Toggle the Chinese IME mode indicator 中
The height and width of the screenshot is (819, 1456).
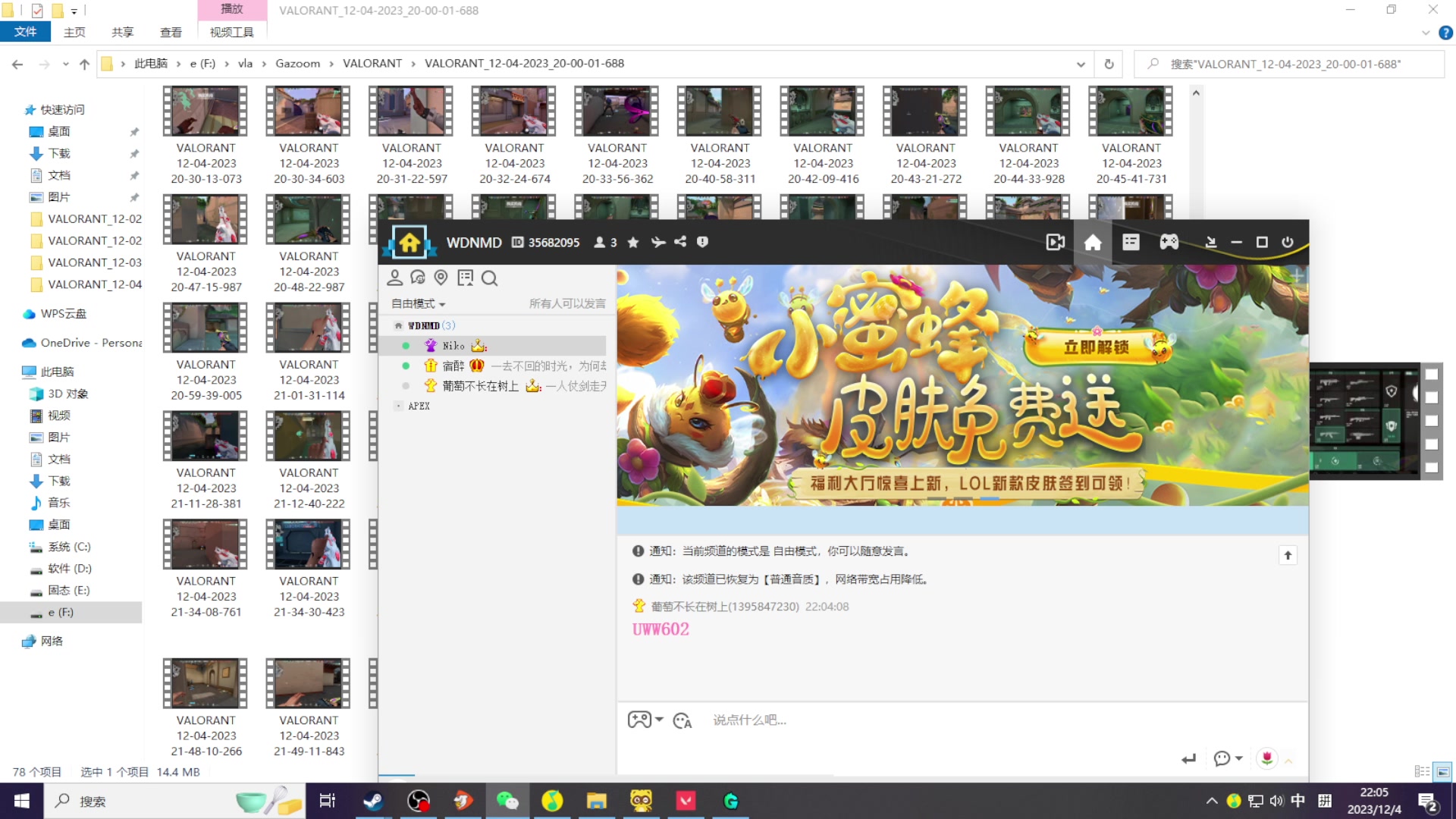point(1298,801)
